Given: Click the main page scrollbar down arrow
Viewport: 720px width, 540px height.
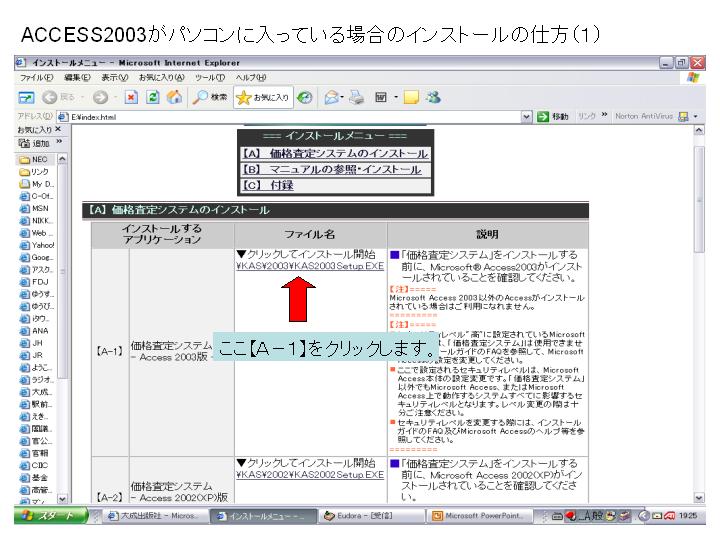Looking at the screenshot, I should click(x=699, y=498).
